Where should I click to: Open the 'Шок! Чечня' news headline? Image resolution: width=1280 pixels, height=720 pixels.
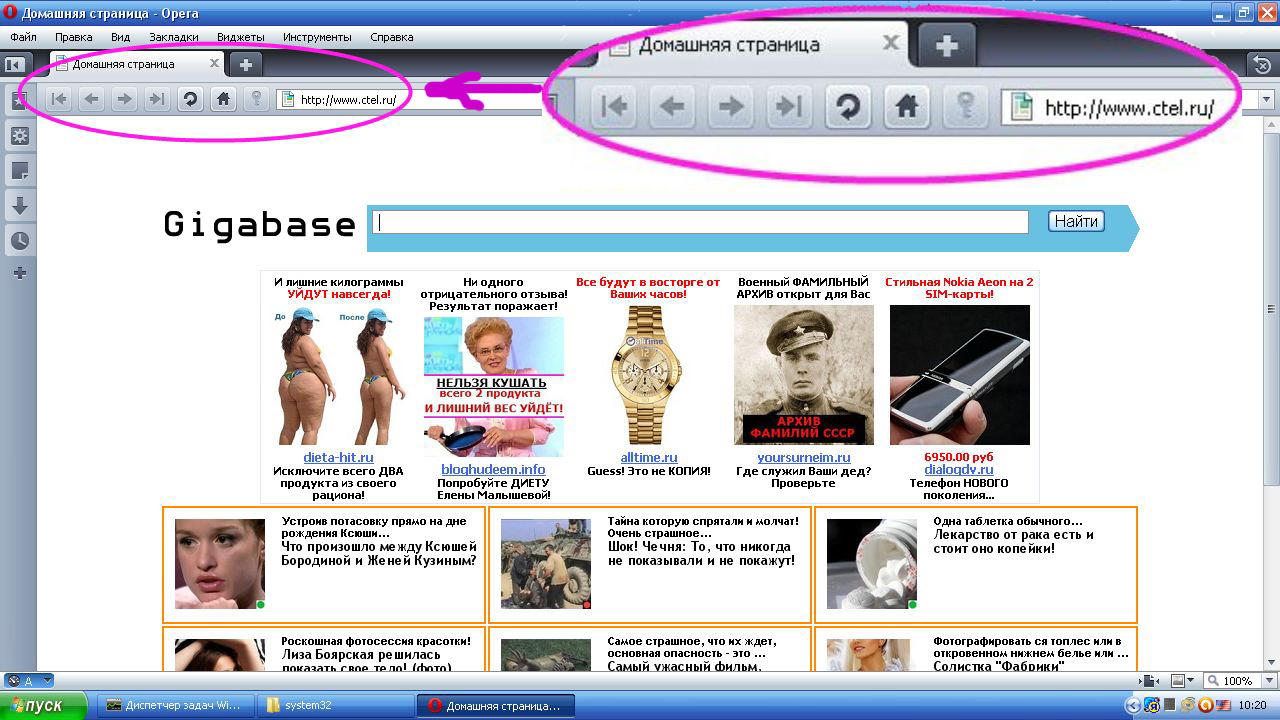point(699,554)
